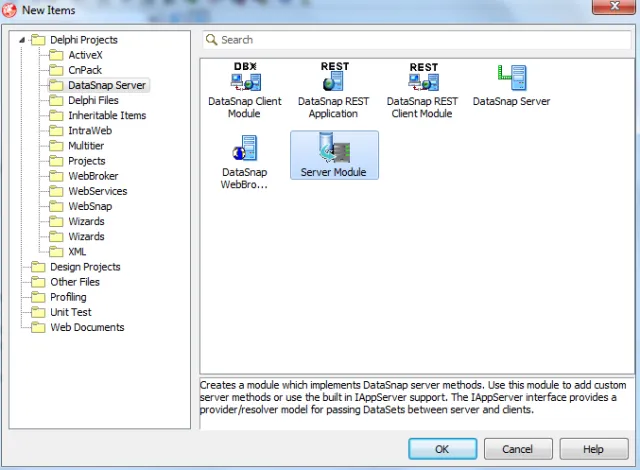The height and width of the screenshot is (470, 640).
Task: Select the Projects category
Action: 87,161
